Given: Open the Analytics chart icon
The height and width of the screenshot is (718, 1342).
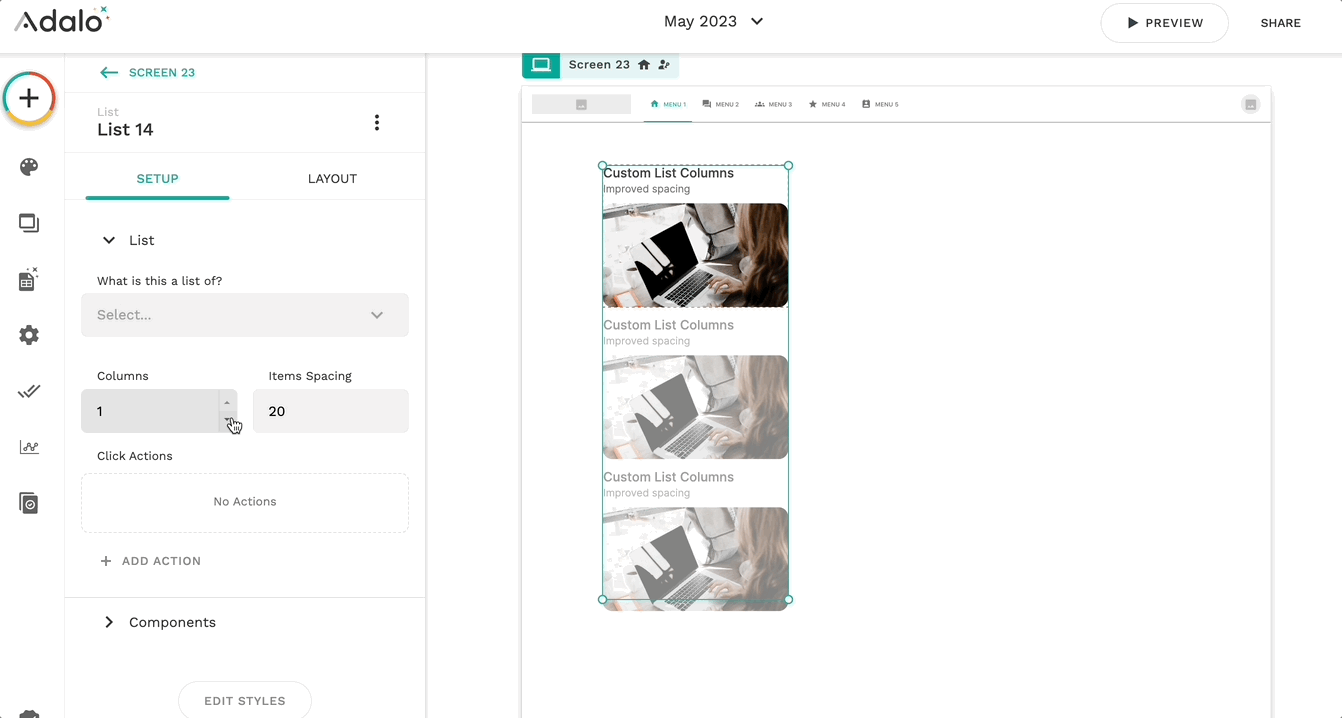Looking at the screenshot, I should click(x=29, y=447).
